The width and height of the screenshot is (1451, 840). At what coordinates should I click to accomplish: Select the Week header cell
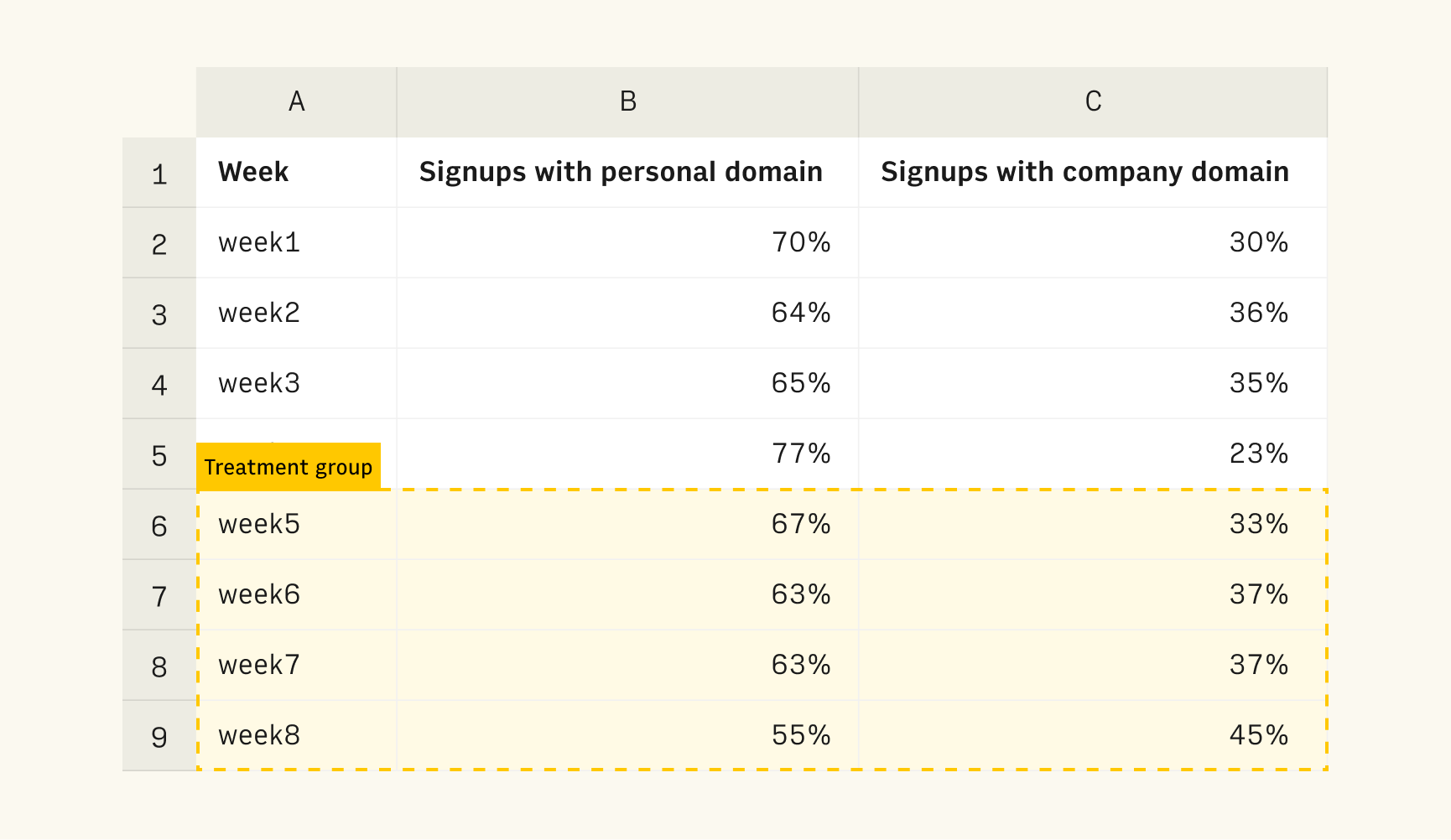click(296, 173)
